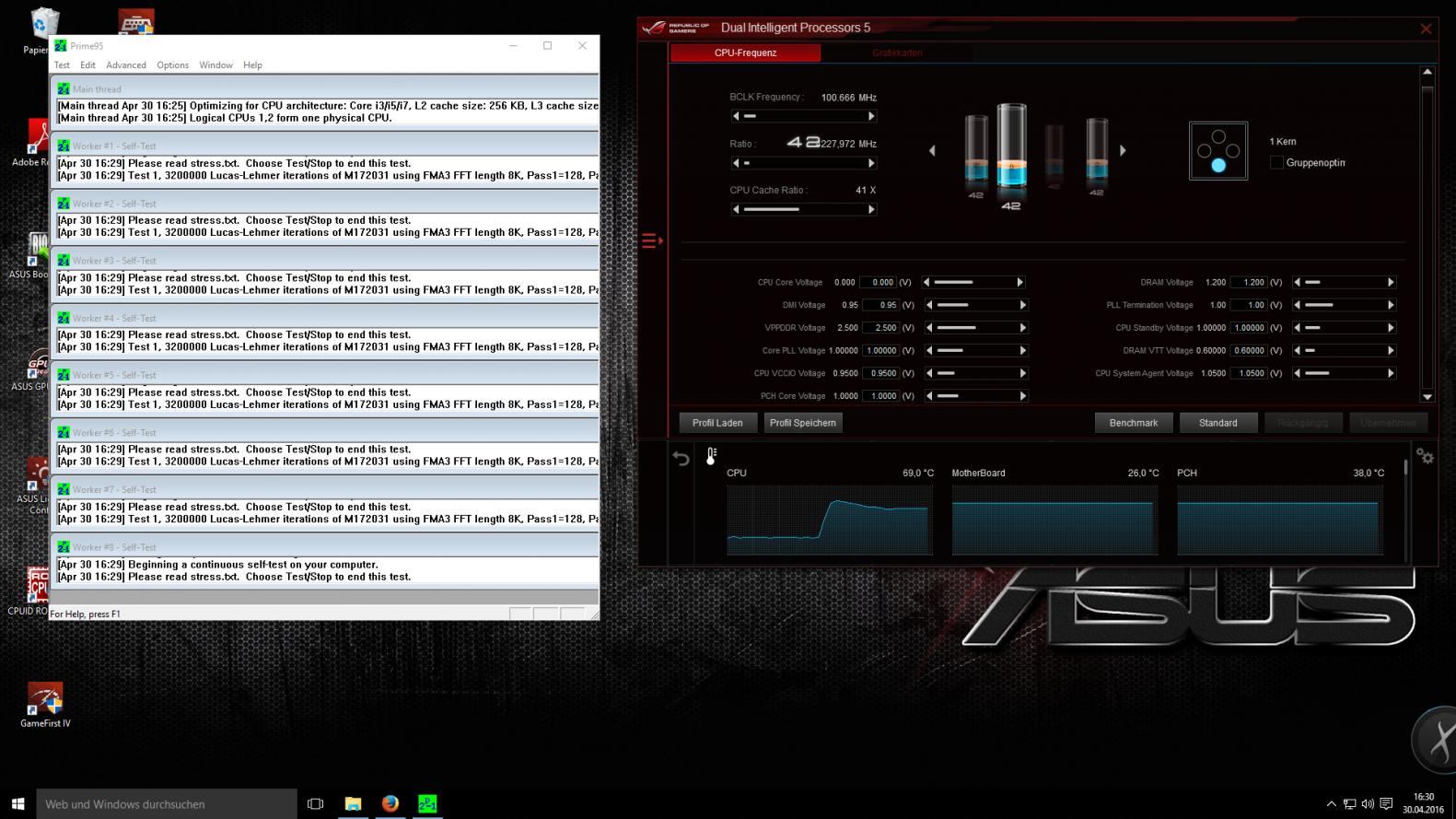Screen dimensions: 1456x819
Task: Click the Main thread window icon
Action: [64, 89]
